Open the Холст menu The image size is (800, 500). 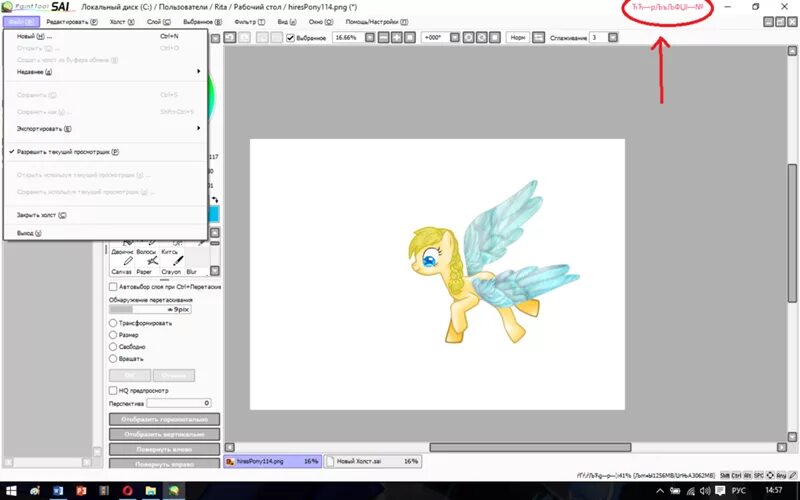pyautogui.click(x=122, y=22)
